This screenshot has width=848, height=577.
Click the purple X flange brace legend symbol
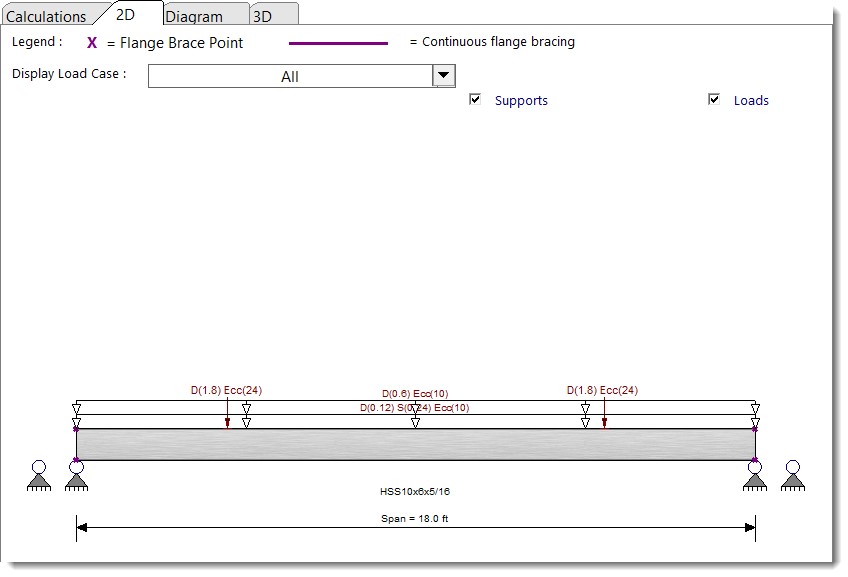pyautogui.click(x=92, y=43)
